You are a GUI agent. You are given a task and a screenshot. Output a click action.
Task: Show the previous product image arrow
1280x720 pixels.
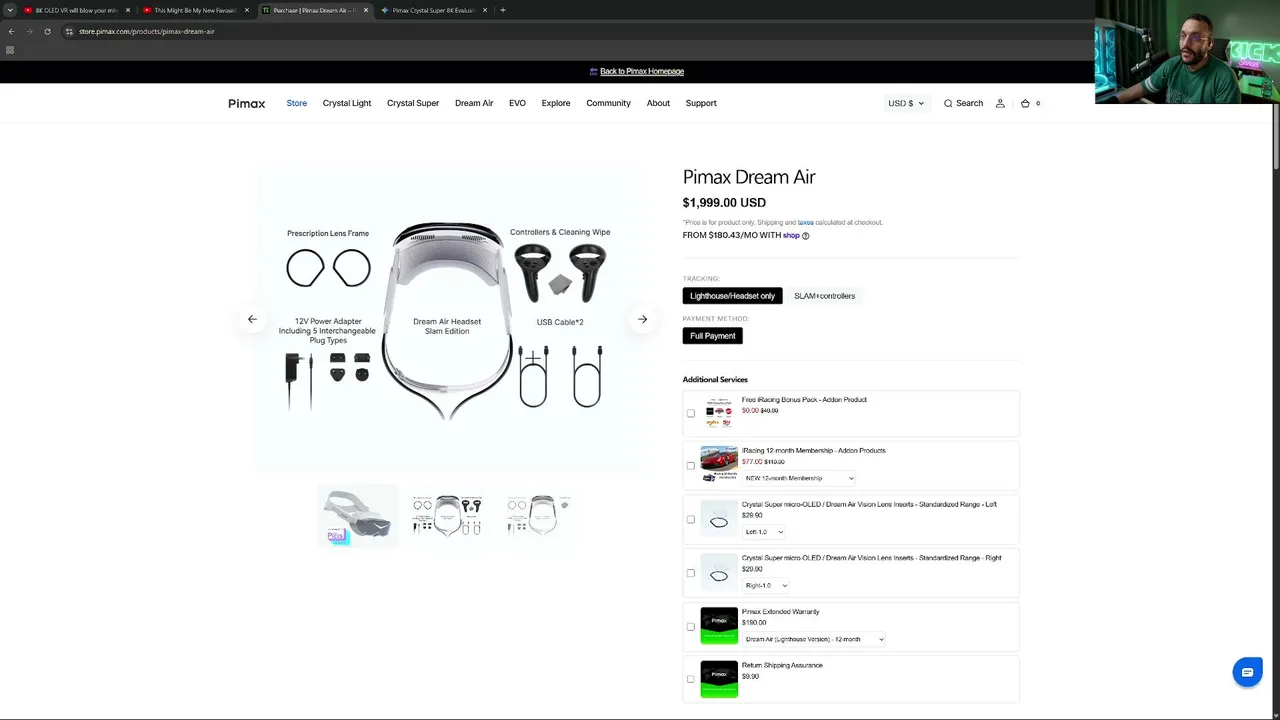pyautogui.click(x=252, y=319)
